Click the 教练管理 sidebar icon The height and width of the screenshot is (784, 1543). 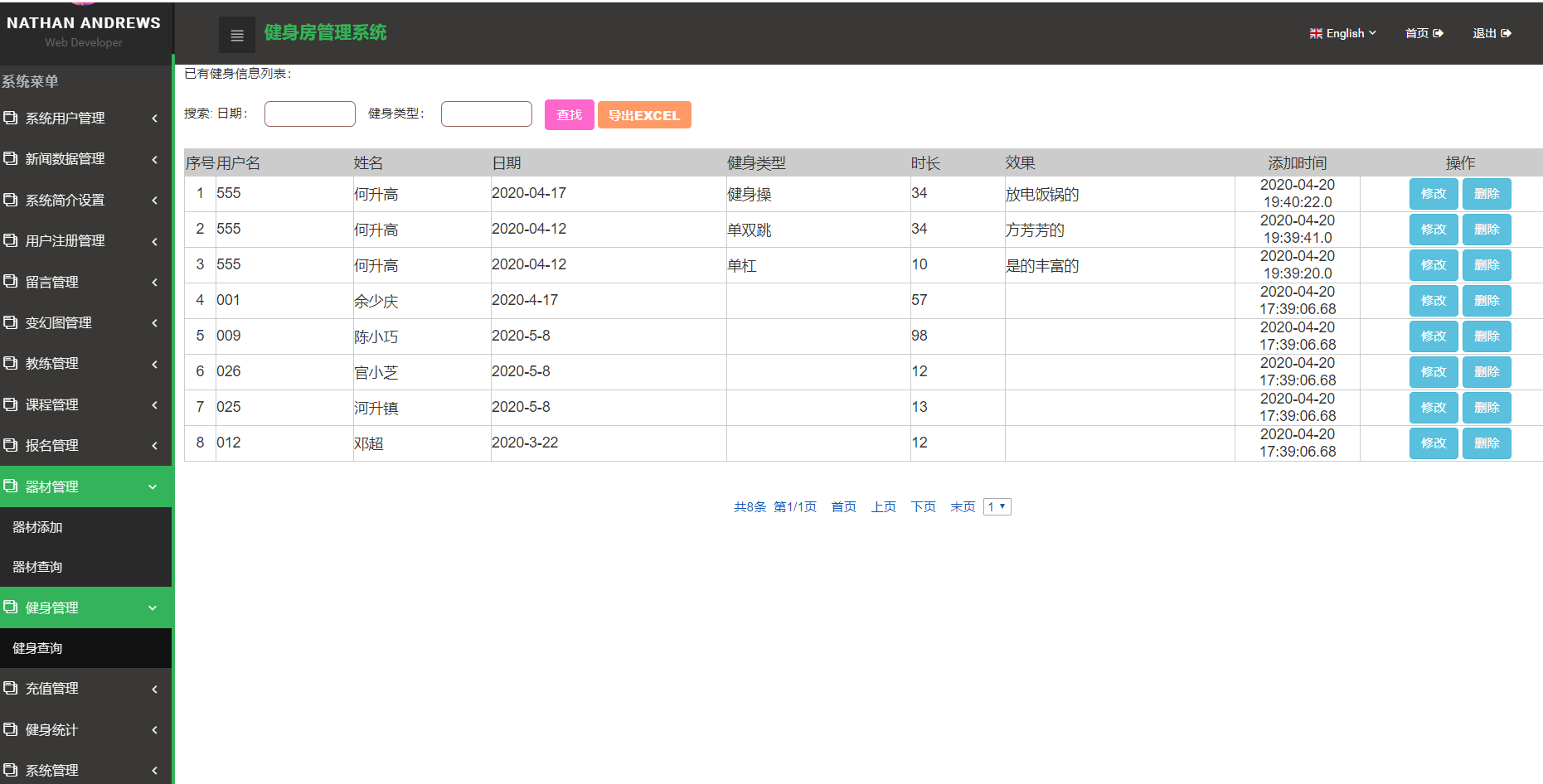click(11, 363)
